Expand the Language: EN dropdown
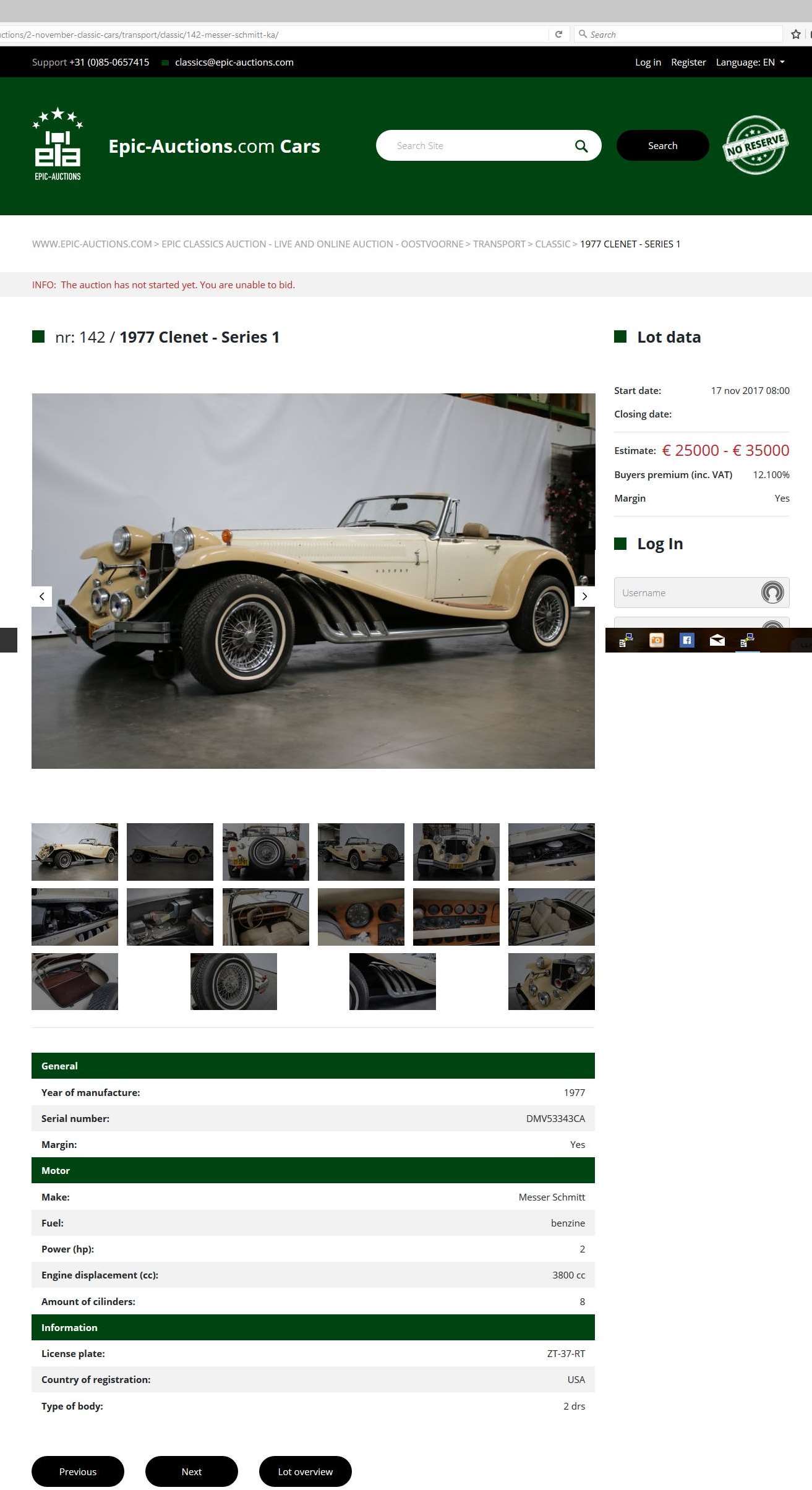 pos(750,62)
